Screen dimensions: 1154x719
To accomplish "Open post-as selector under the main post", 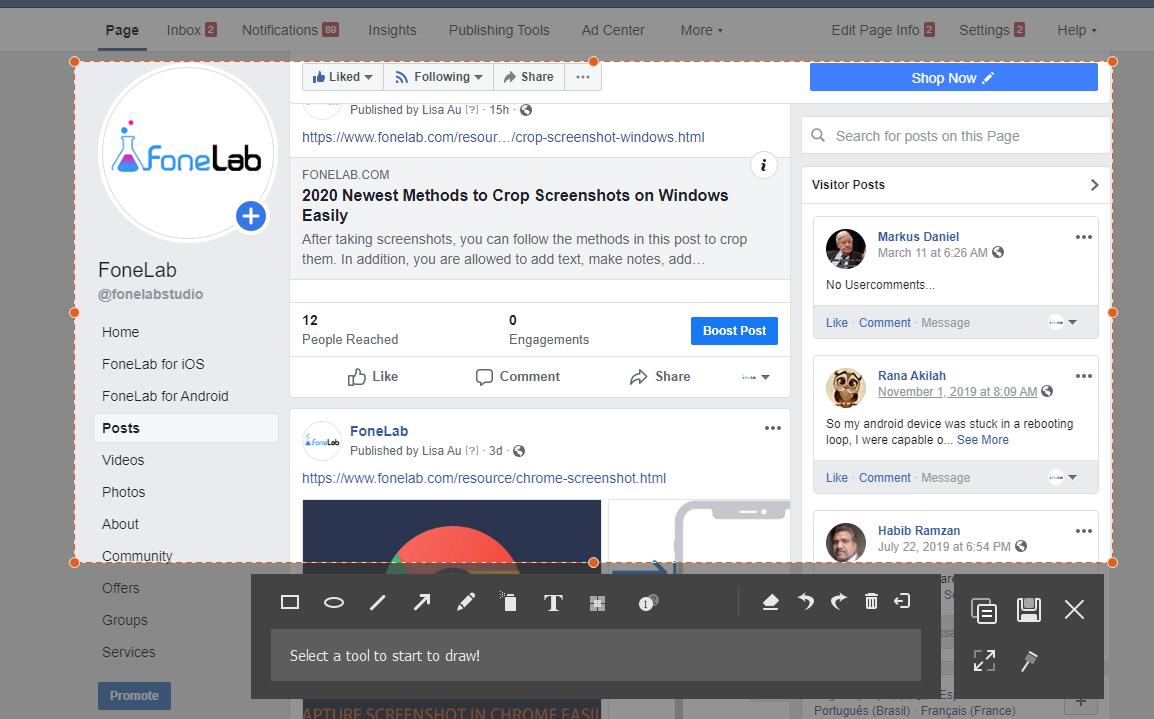I will [756, 377].
